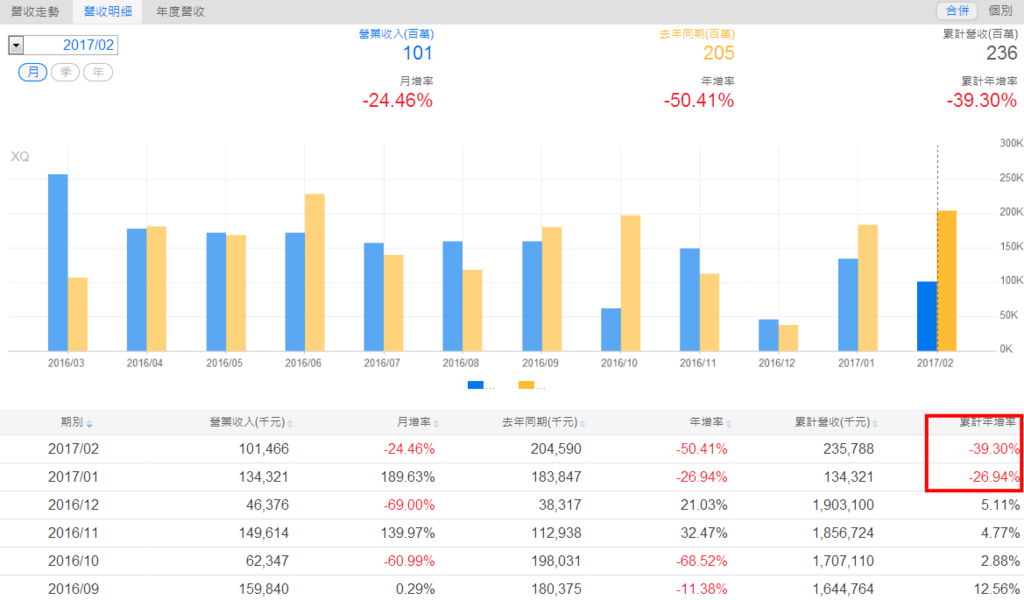Click revenue cell 149,614
The width and height of the screenshot is (1024, 600).
click(x=263, y=533)
